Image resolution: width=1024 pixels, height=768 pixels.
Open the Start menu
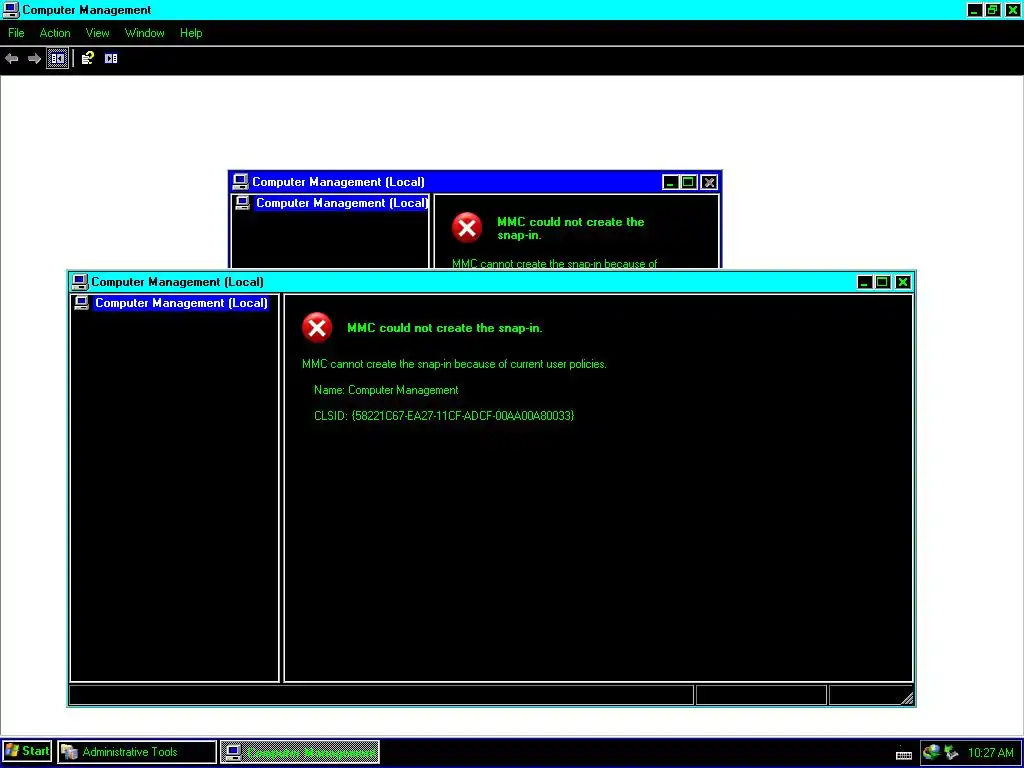(x=26, y=752)
